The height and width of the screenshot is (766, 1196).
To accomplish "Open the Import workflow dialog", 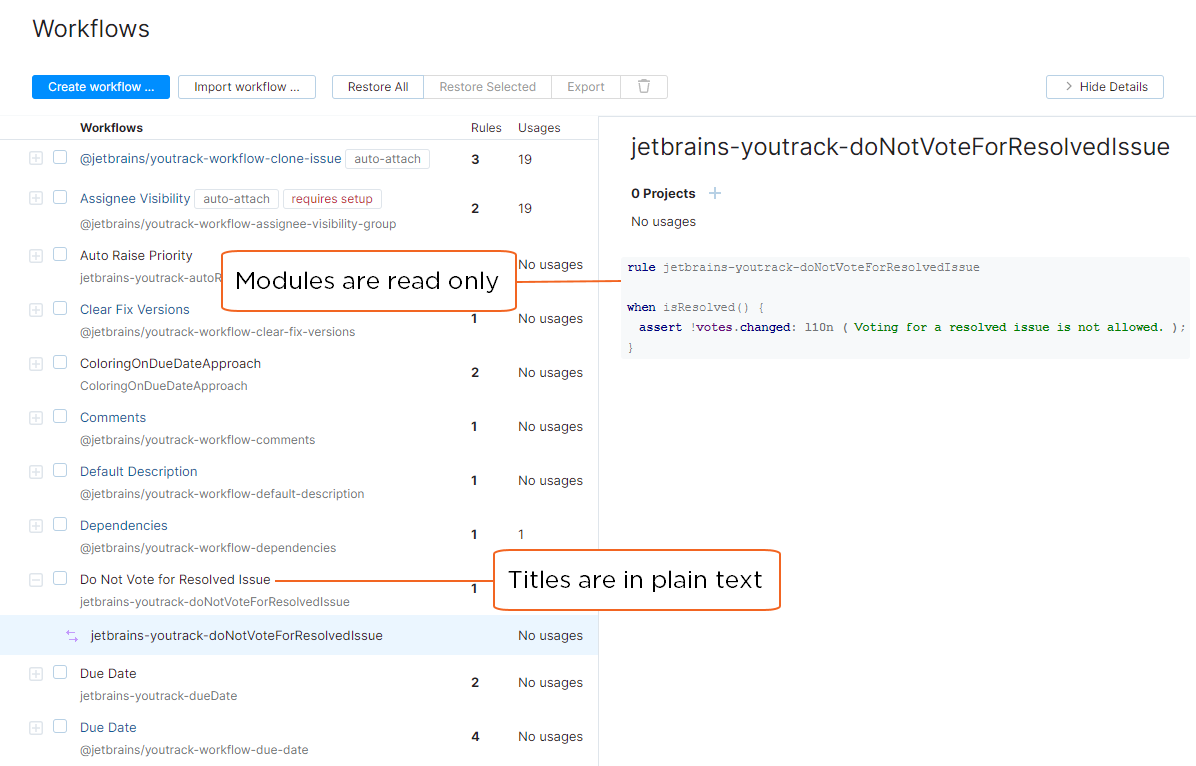I will coord(247,87).
